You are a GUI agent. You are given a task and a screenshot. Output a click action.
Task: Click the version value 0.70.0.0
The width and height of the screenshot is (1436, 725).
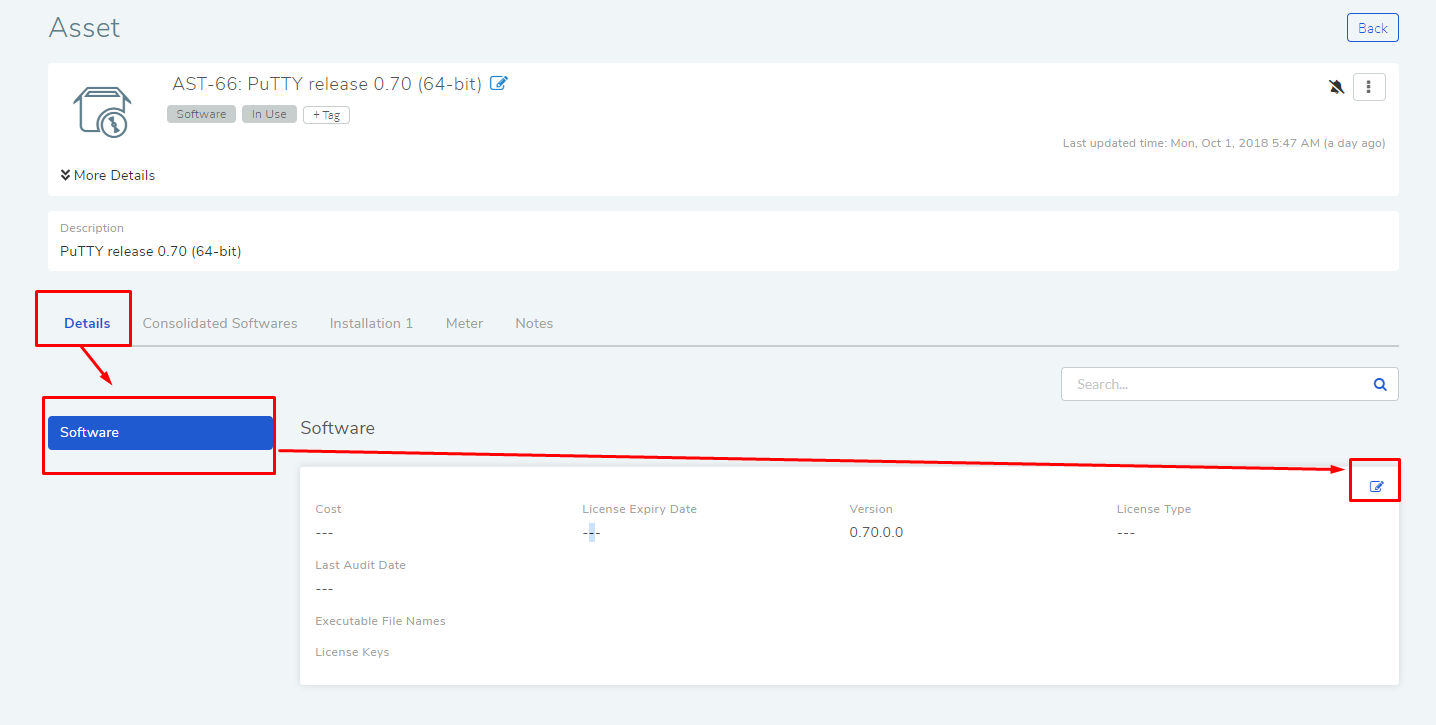pyautogui.click(x=876, y=532)
